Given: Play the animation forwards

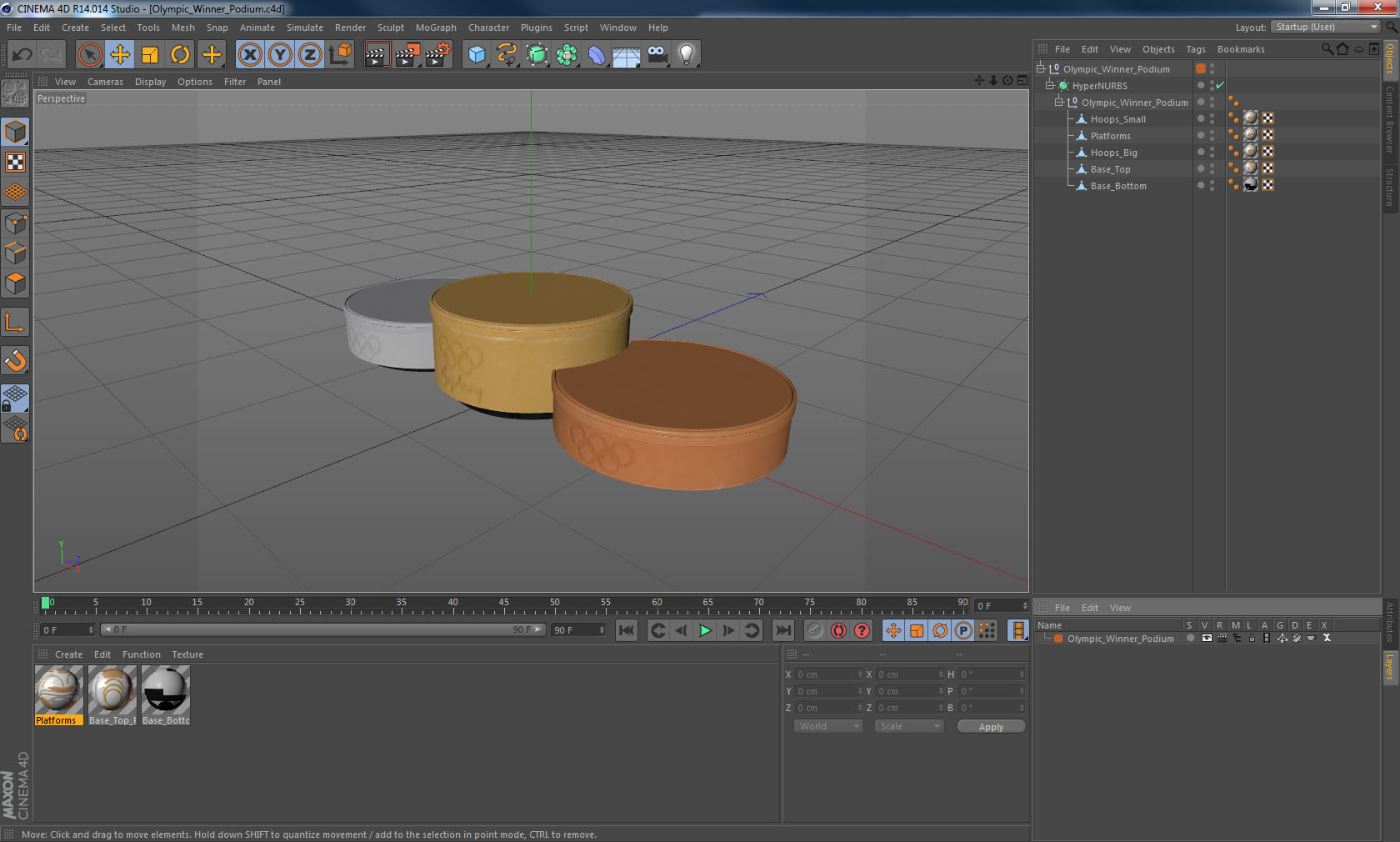Looking at the screenshot, I should [x=705, y=630].
